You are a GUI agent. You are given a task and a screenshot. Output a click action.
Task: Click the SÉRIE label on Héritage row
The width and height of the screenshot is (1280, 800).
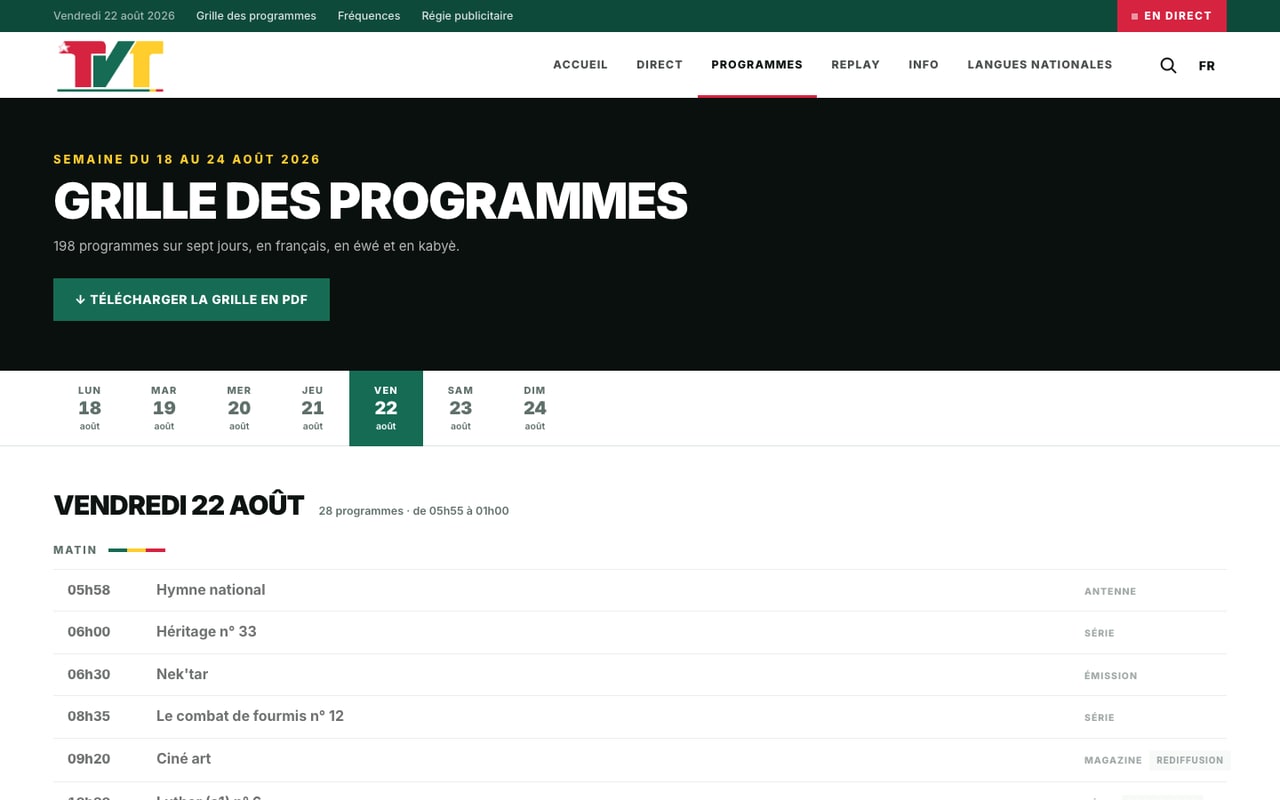[x=1099, y=633]
